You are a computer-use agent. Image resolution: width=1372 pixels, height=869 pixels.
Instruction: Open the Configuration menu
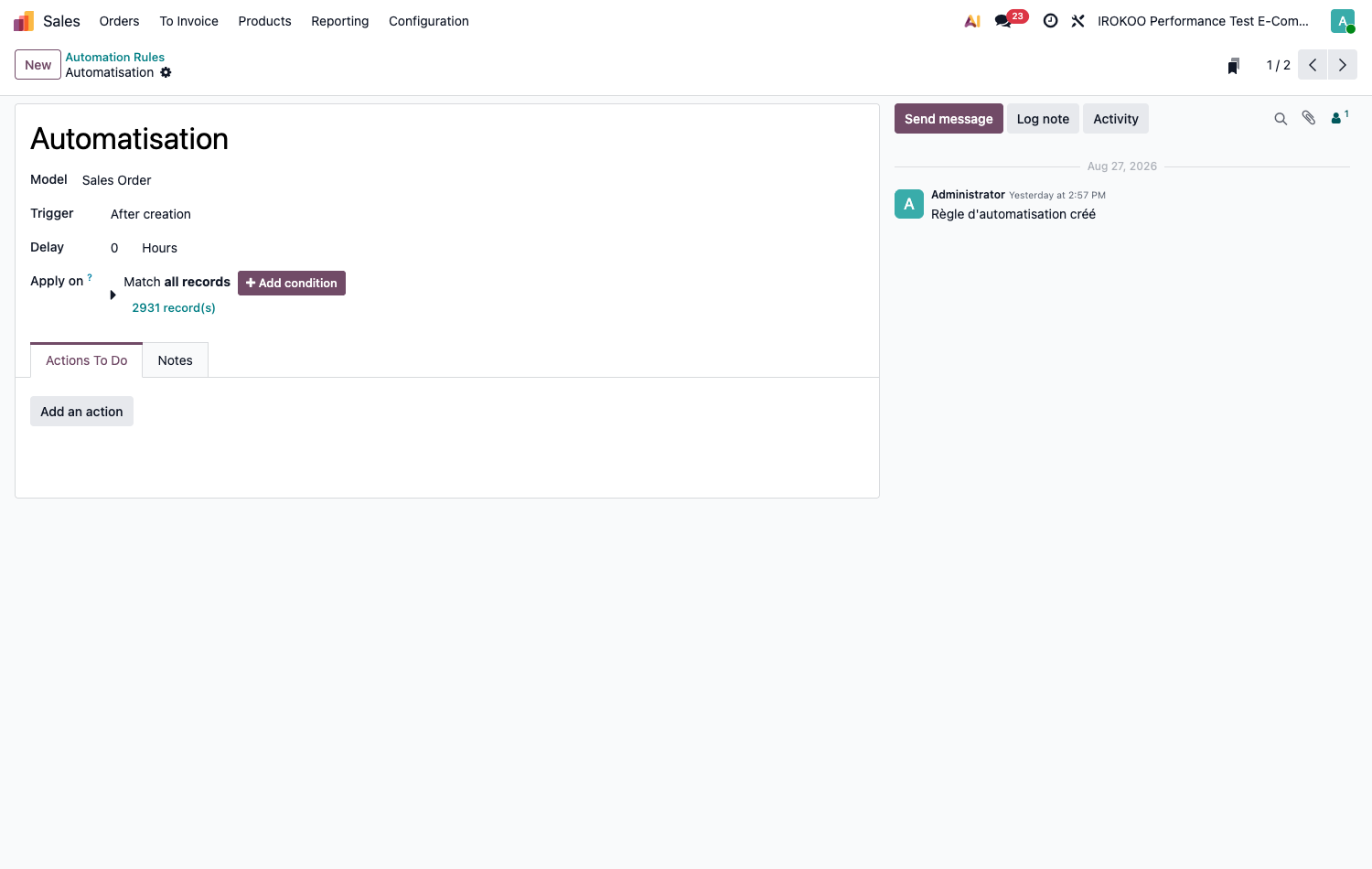428,21
